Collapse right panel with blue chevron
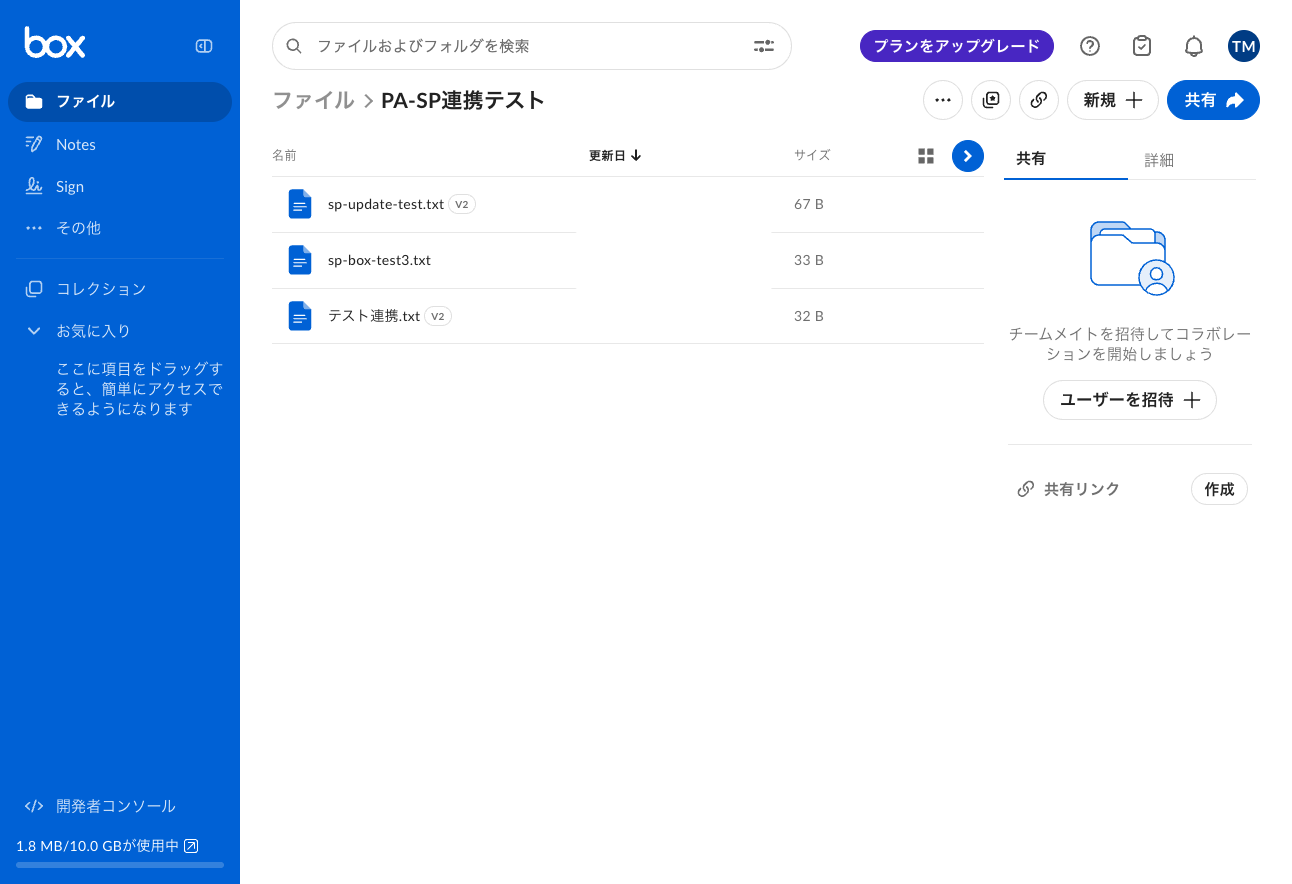The image size is (1292, 884). point(968,156)
